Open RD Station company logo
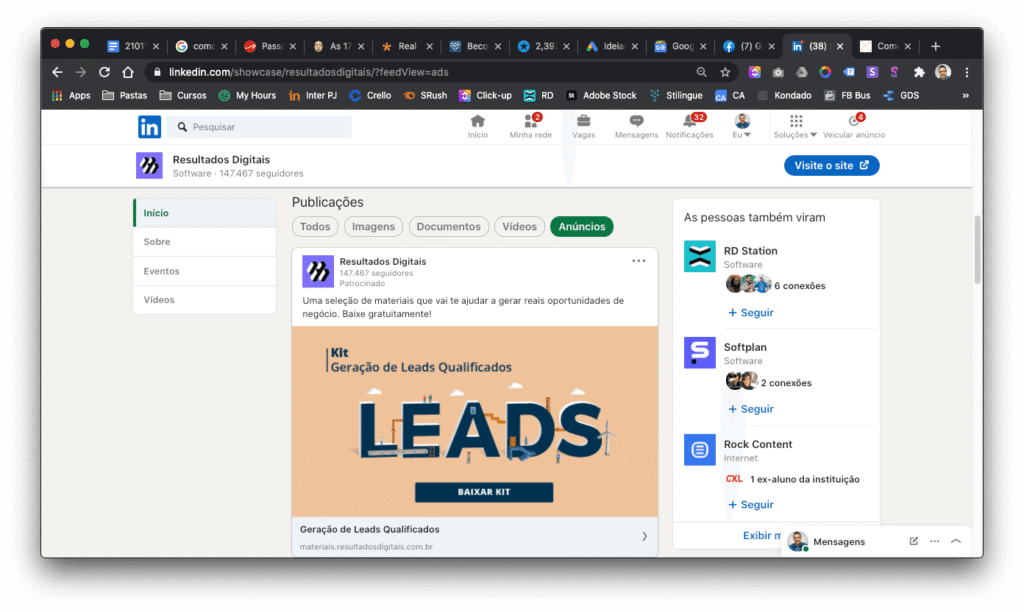 (x=699, y=256)
